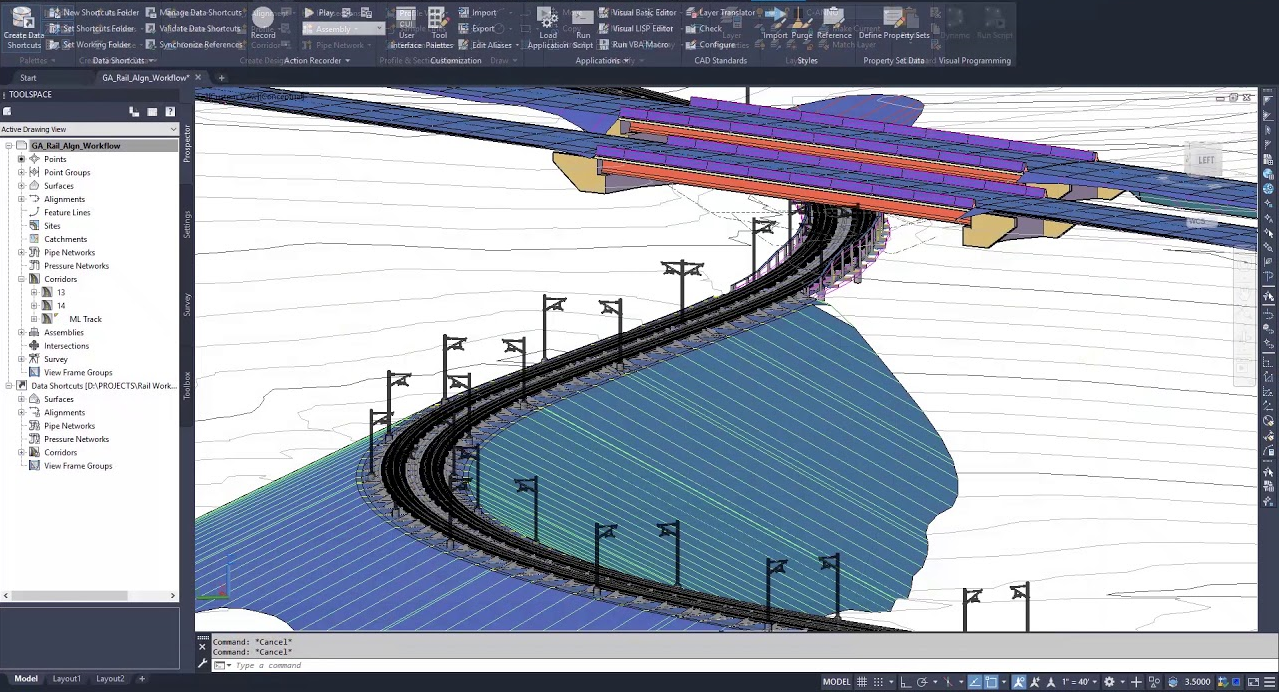1279x692 pixels.
Task: Click the Load Application icon
Action: click(x=547, y=20)
